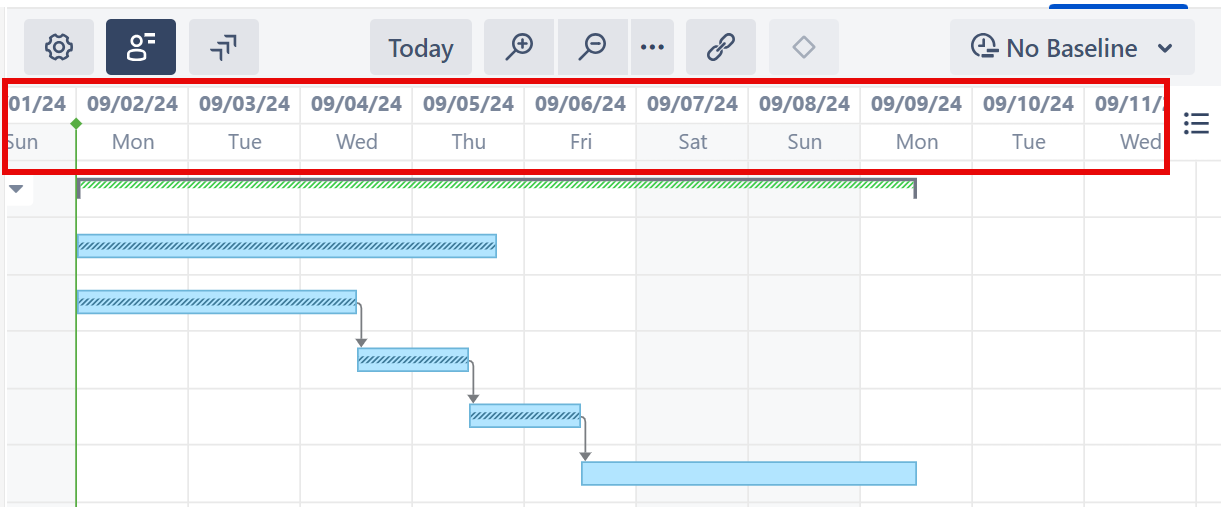The image size is (1221, 507).
Task: Collapse the summary row triangle
Action: point(17,188)
